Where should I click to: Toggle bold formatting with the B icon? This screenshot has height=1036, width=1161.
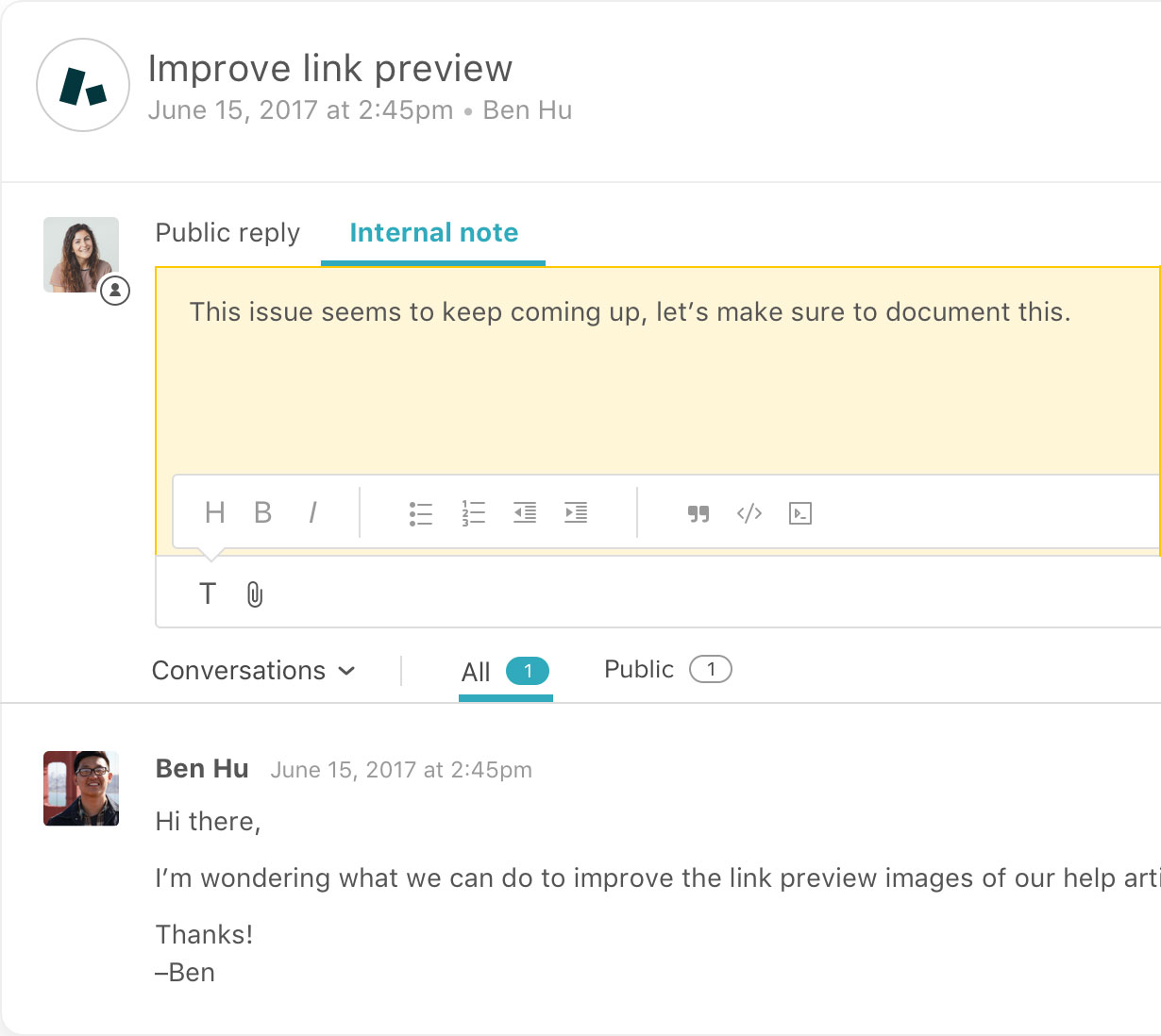262,512
